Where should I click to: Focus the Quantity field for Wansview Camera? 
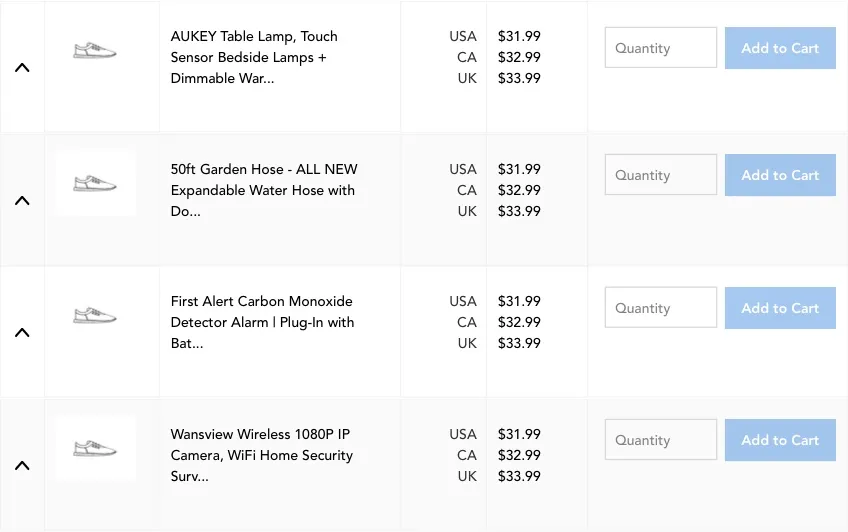(660, 440)
